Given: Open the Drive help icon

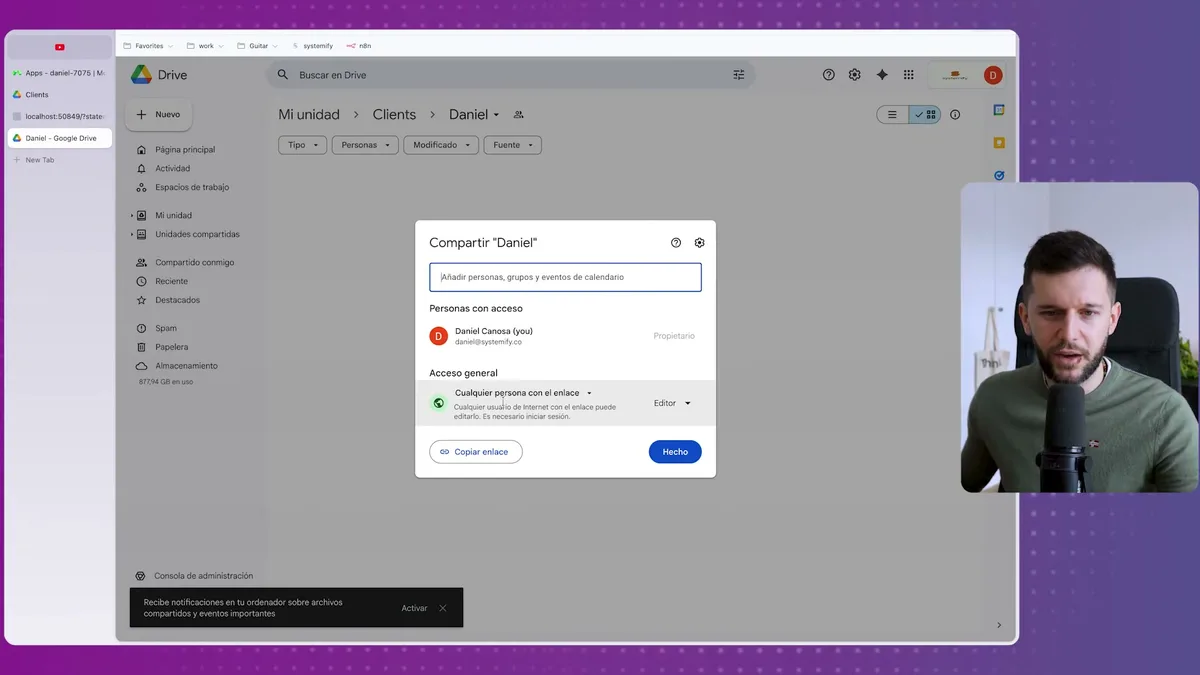Looking at the screenshot, I should 828,74.
